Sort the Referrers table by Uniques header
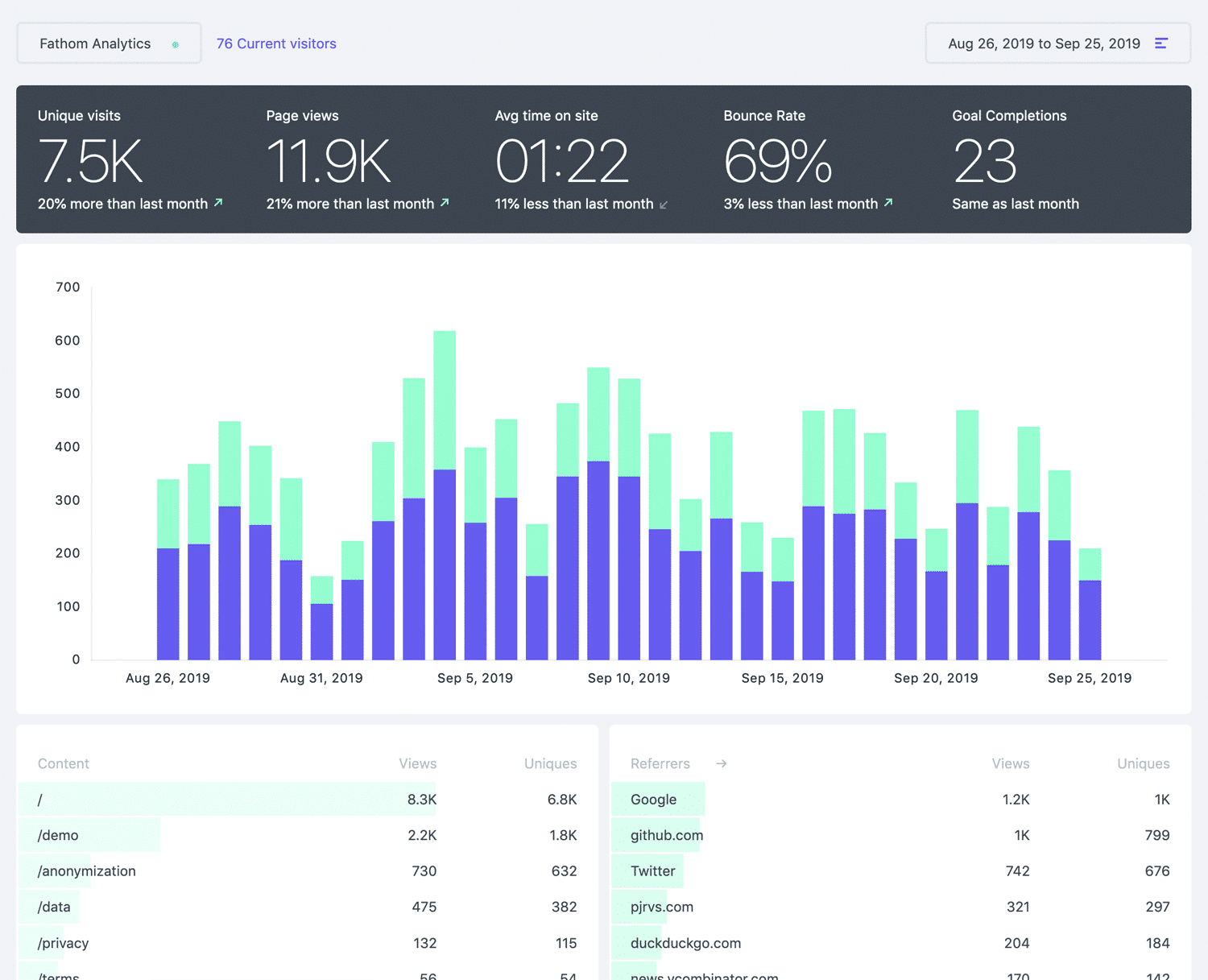This screenshot has width=1208, height=980. click(1143, 763)
